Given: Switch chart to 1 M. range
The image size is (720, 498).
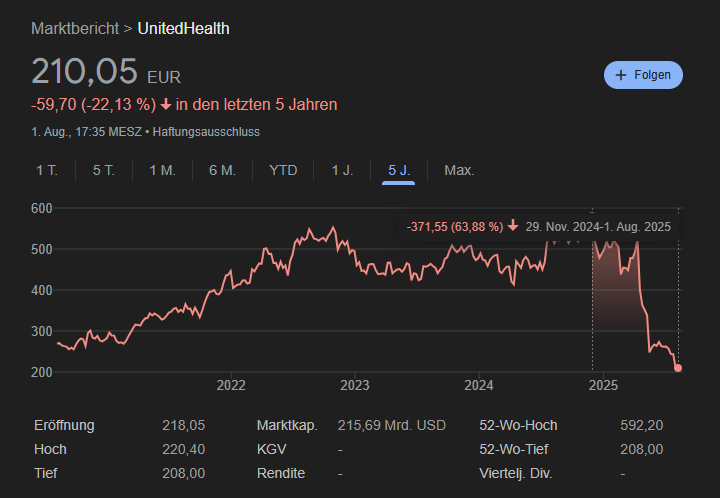Looking at the screenshot, I should click(163, 170).
